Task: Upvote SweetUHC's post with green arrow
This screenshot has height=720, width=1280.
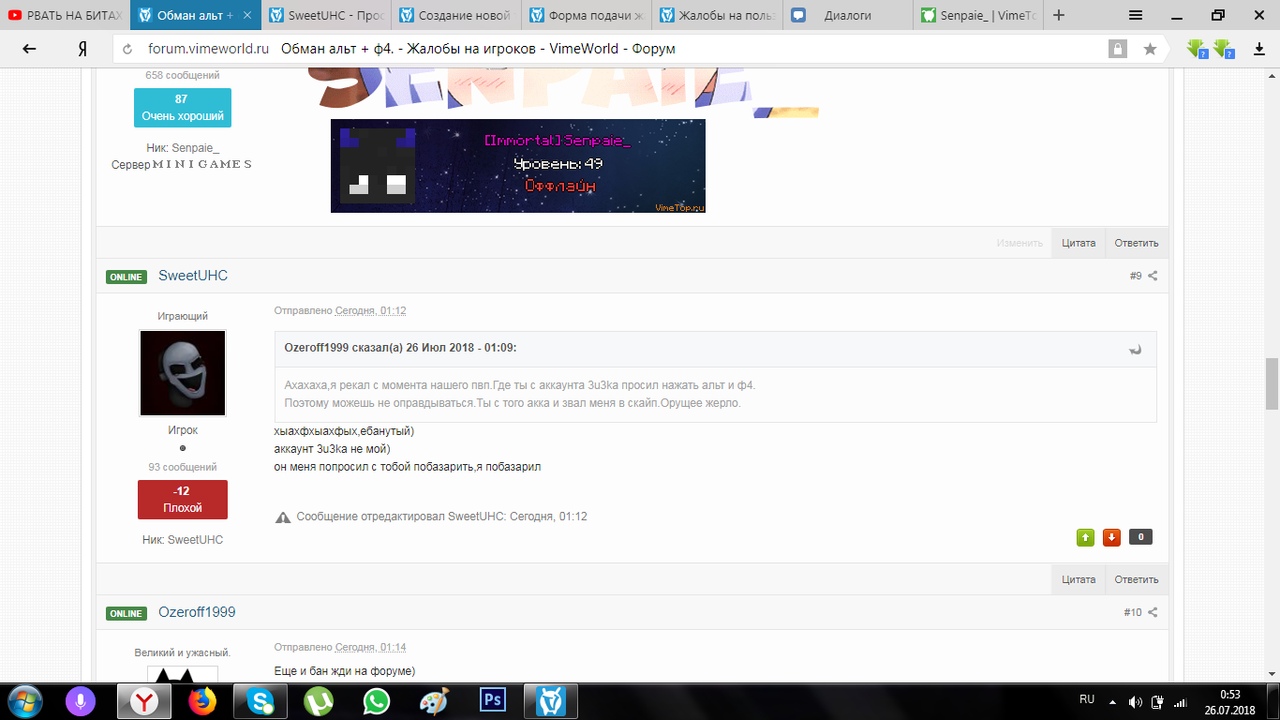Action: point(1085,537)
